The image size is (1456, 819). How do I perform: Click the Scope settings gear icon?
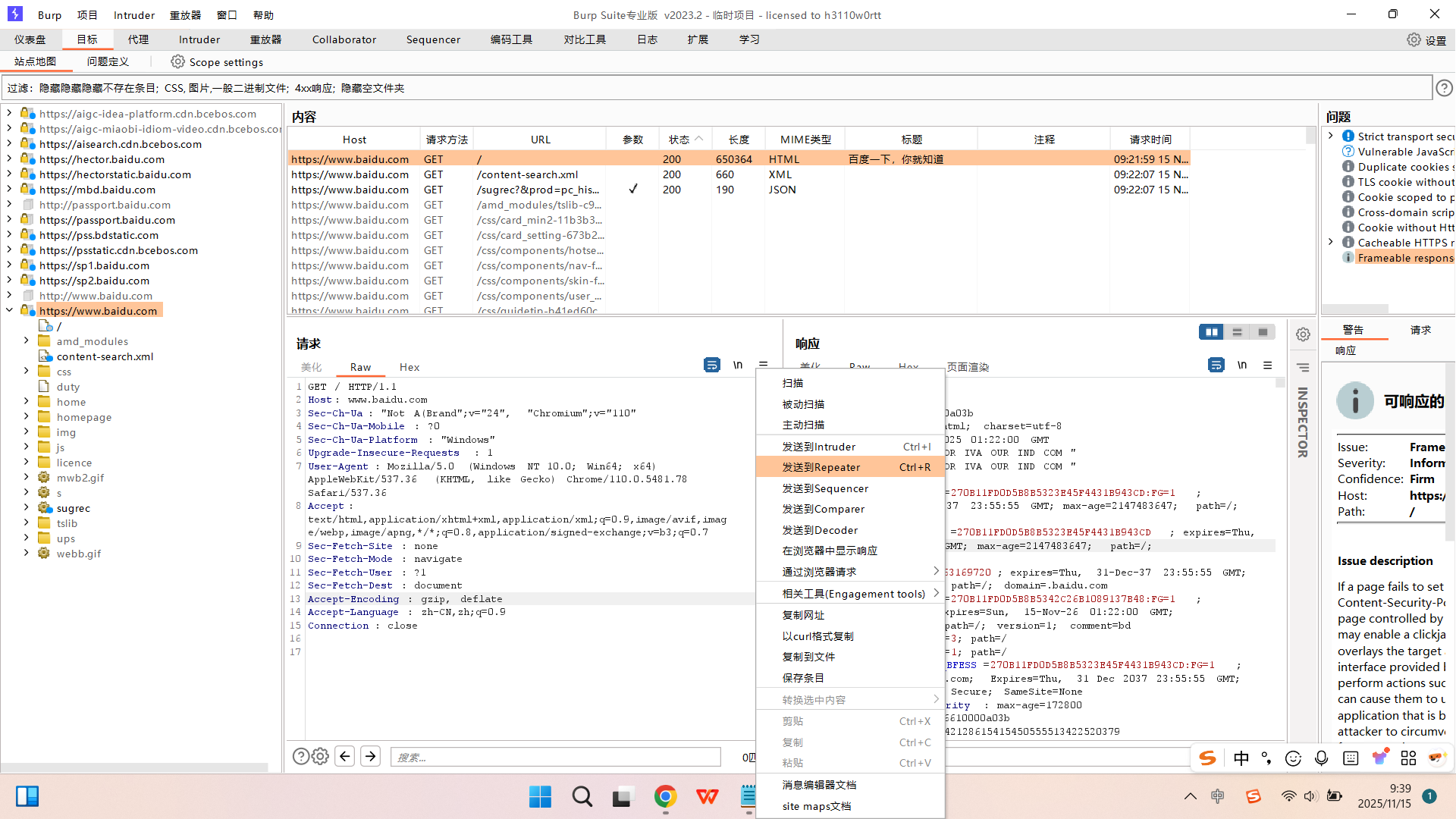177,62
